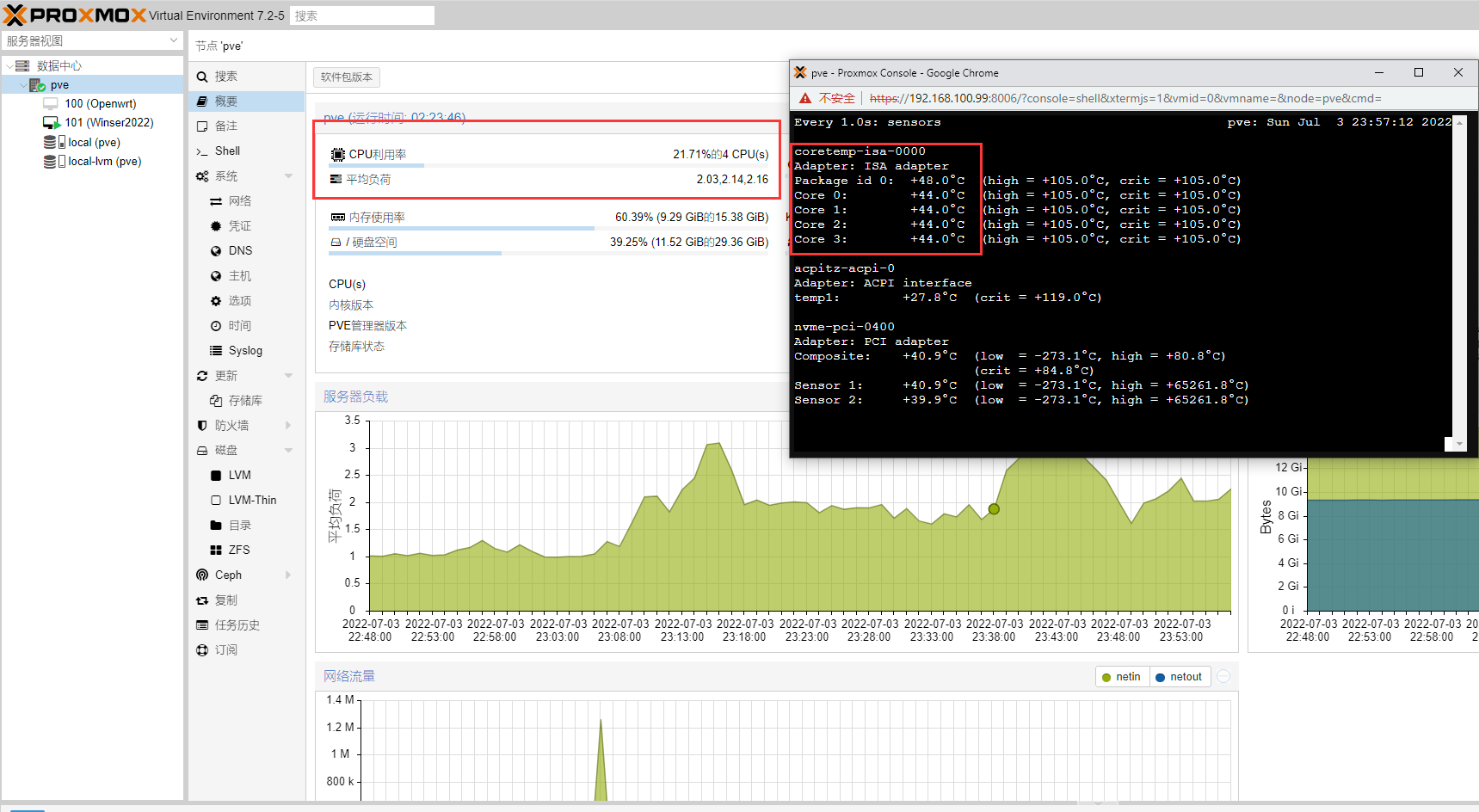Click the firewall shield icon

point(202,426)
